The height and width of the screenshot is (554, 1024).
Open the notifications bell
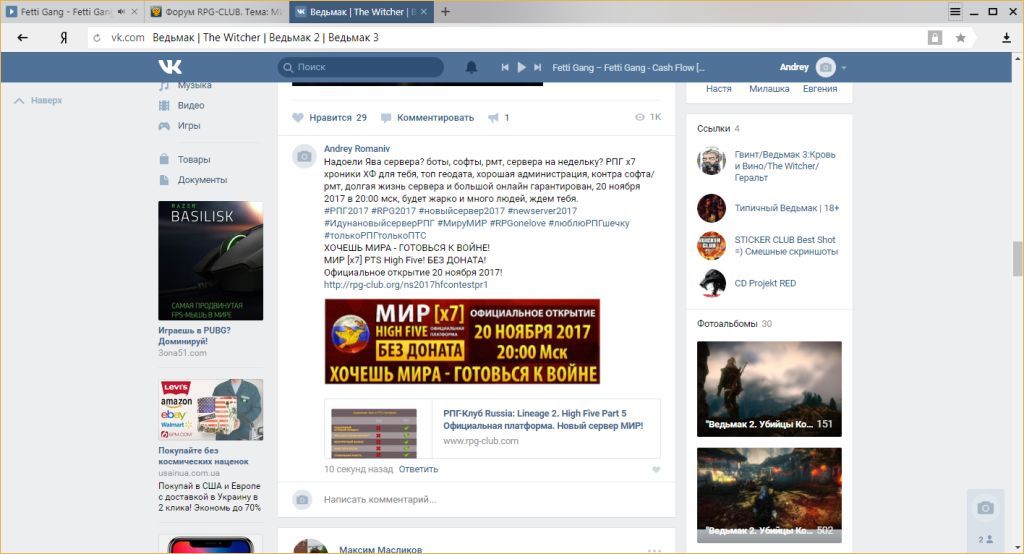(472, 67)
